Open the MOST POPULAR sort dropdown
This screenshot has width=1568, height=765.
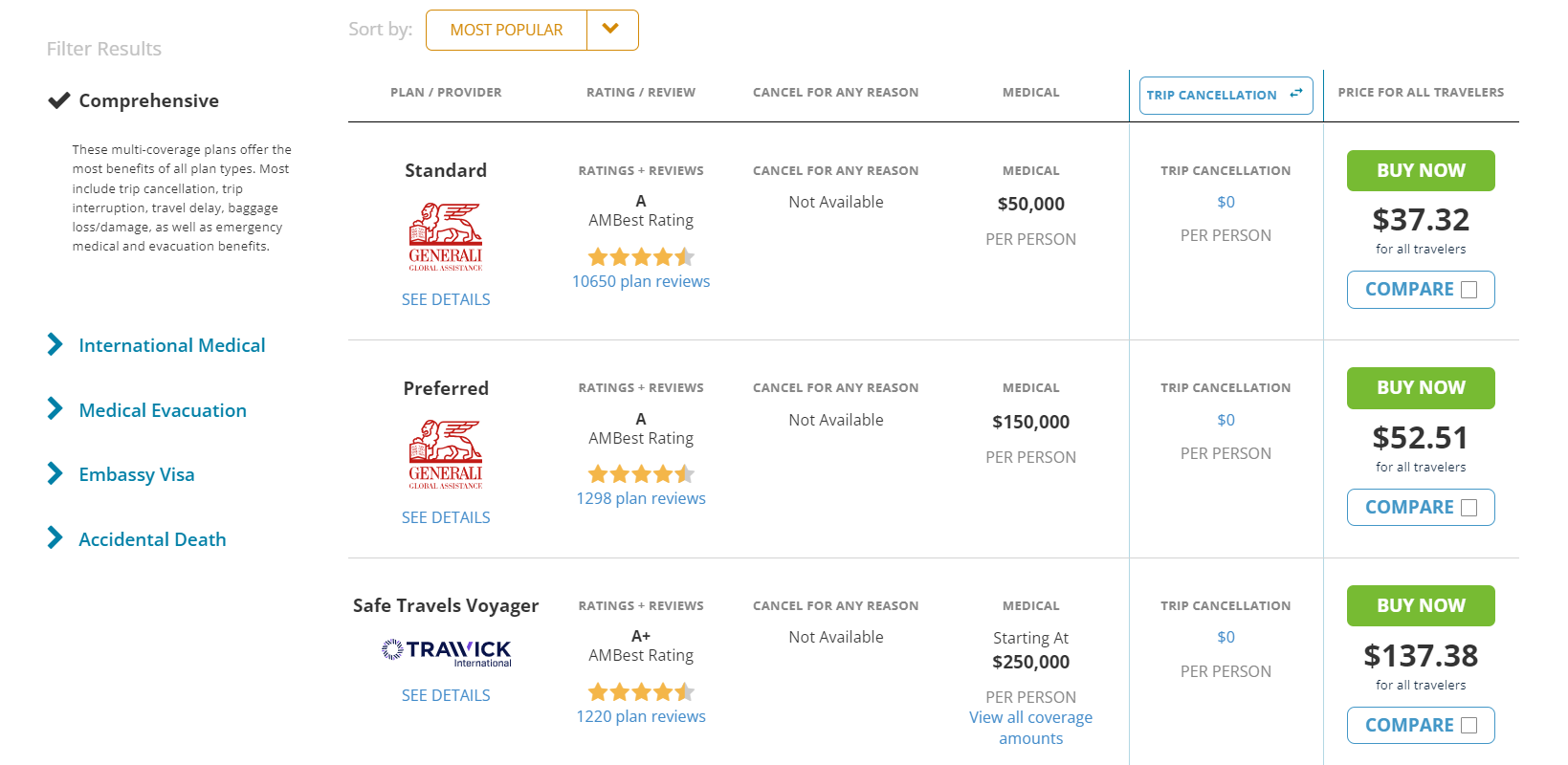[x=505, y=30]
